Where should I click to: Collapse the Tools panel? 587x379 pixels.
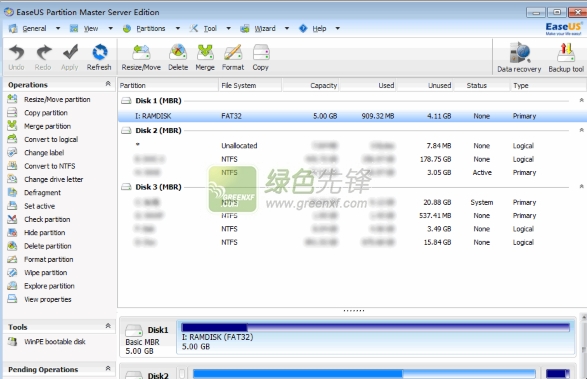(108, 326)
